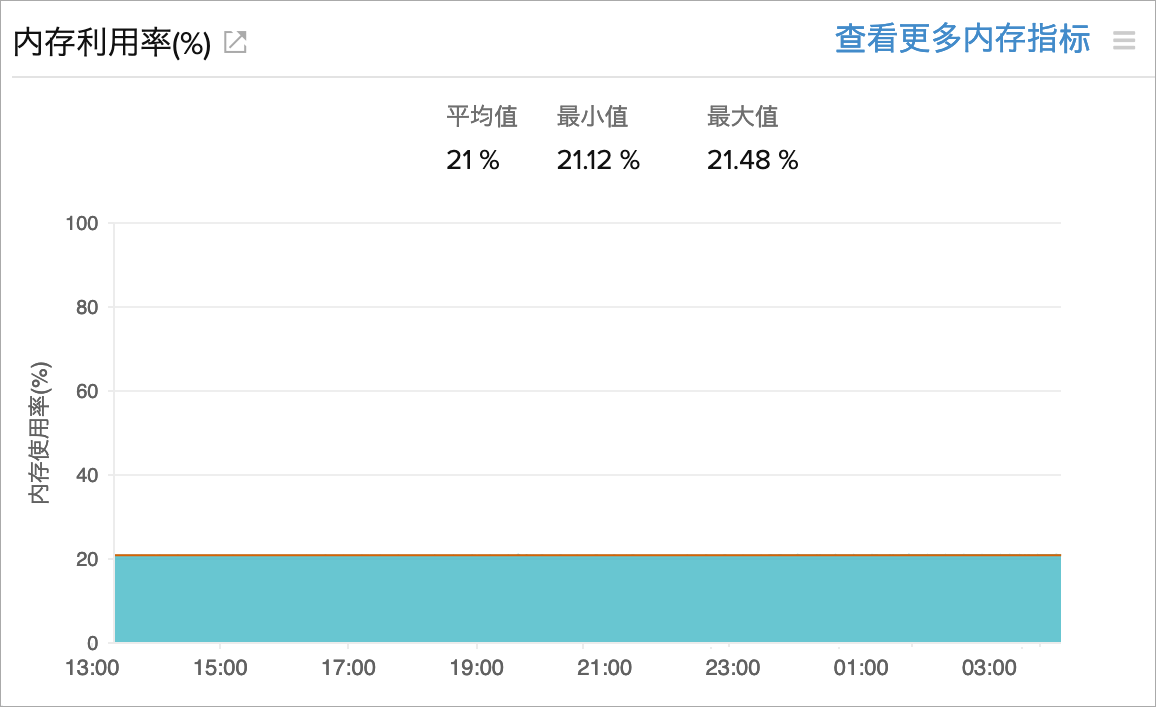Click the 查看更多内存指标 link
The height and width of the screenshot is (707, 1156).
click(x=962, y=40)
